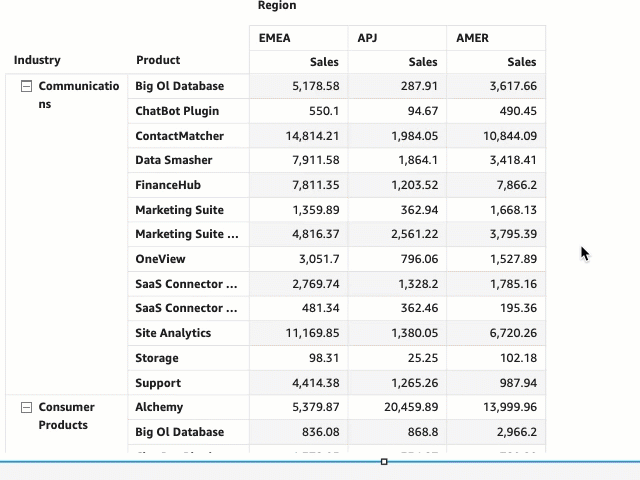Click the Industry field header
Image resolution: width=640 pixels, height=480 pixels.
[x=37, y=60]
